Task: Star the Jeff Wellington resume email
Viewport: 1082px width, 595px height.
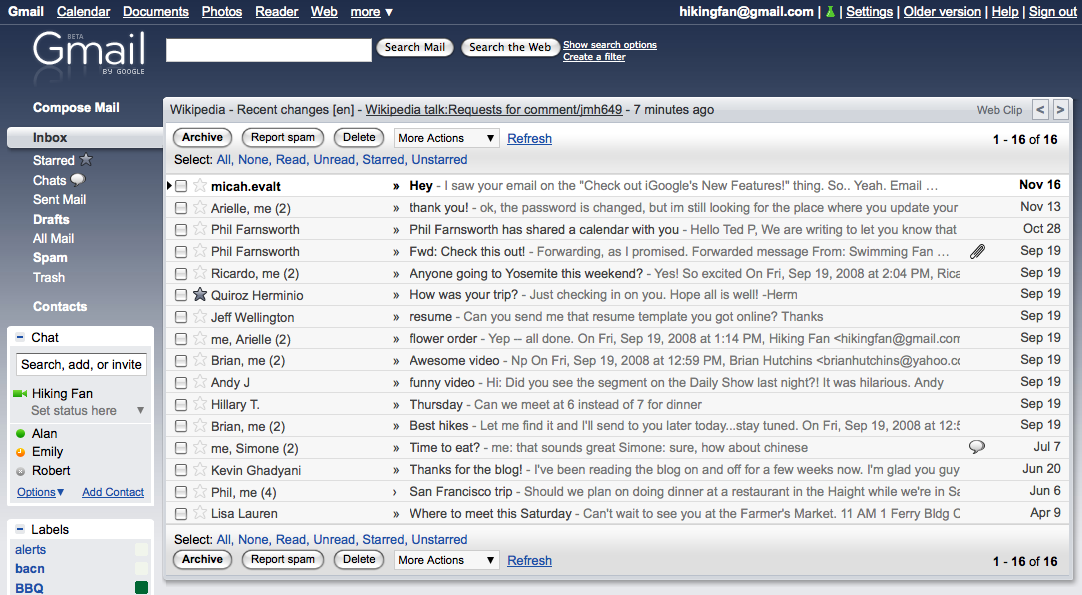Action: pos(199,317)
